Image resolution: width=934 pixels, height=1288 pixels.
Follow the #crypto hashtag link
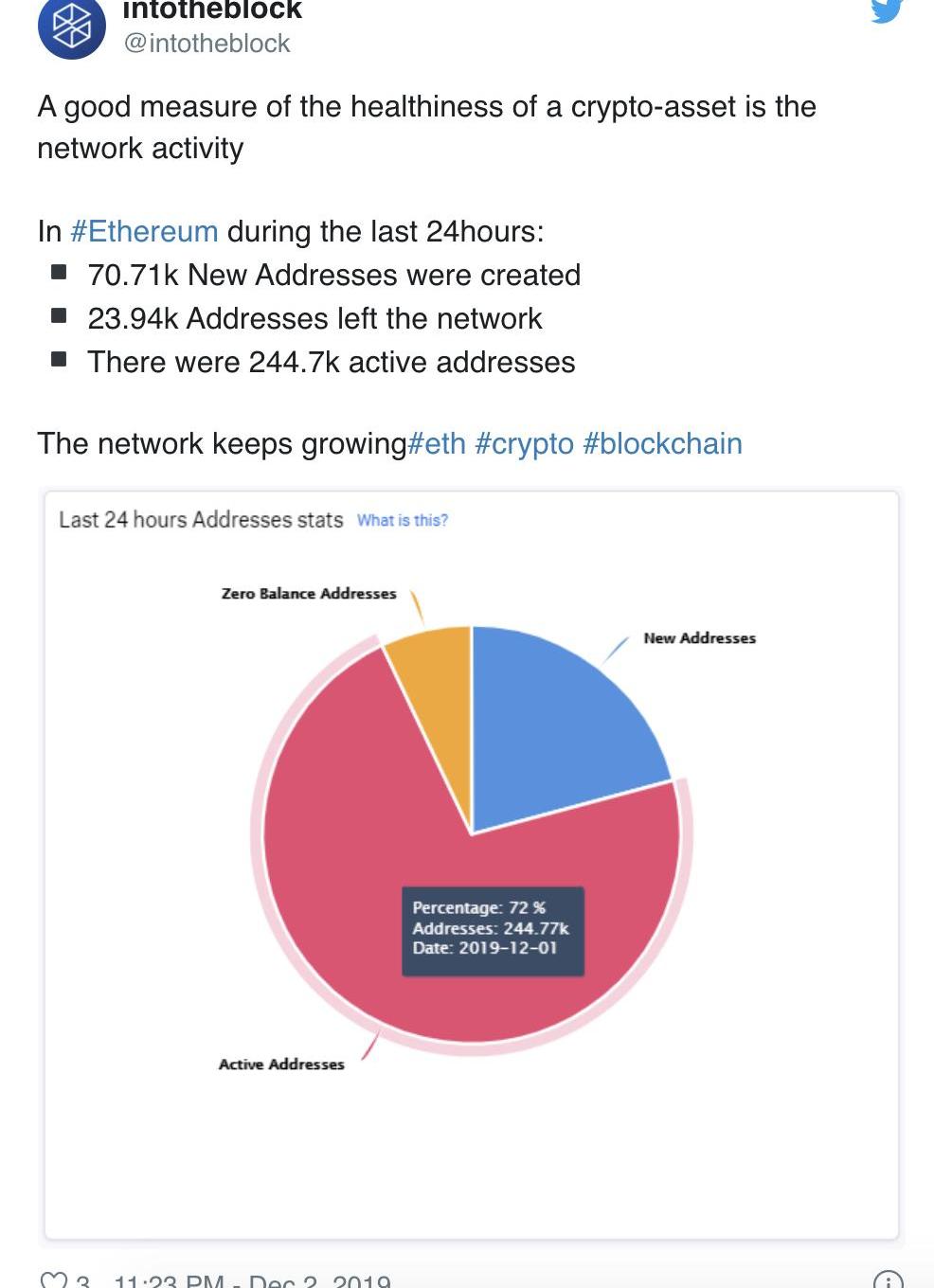(524, 443)
